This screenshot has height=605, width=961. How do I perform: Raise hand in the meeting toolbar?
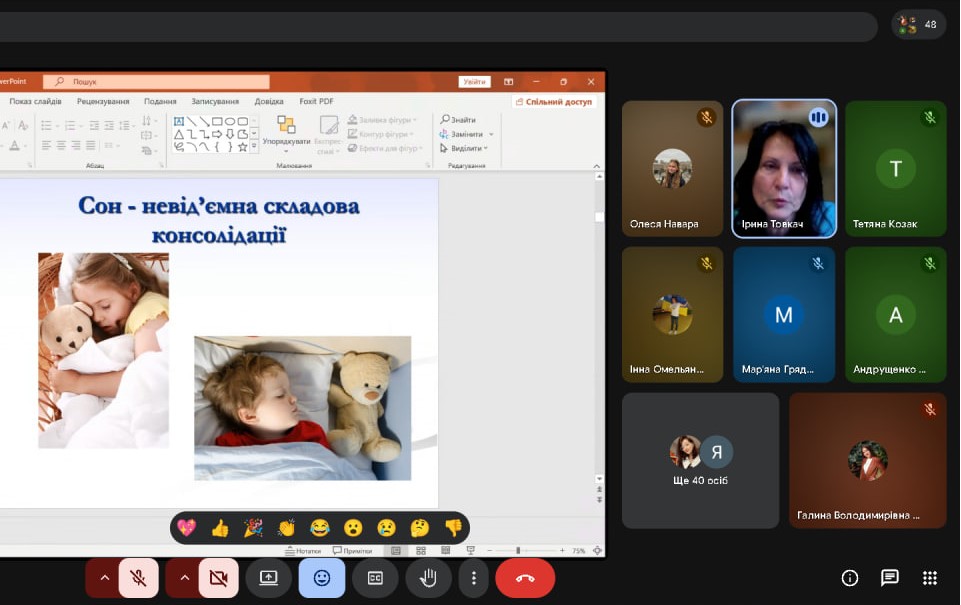[x=428, y=578]
